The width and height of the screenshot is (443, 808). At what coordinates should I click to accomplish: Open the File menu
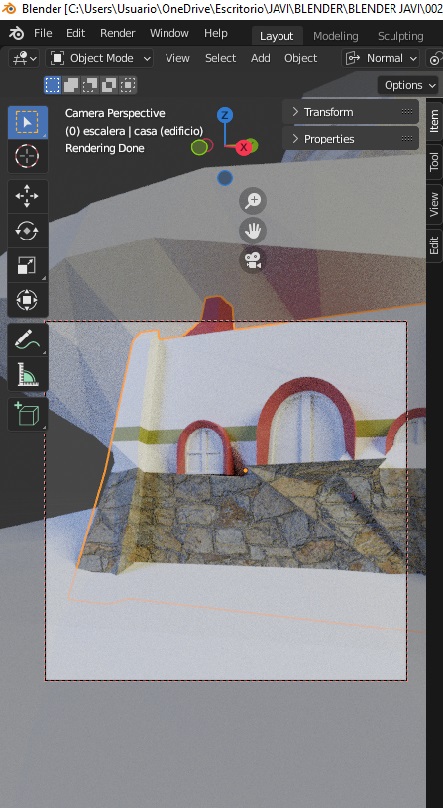click(x=43, y=33)
